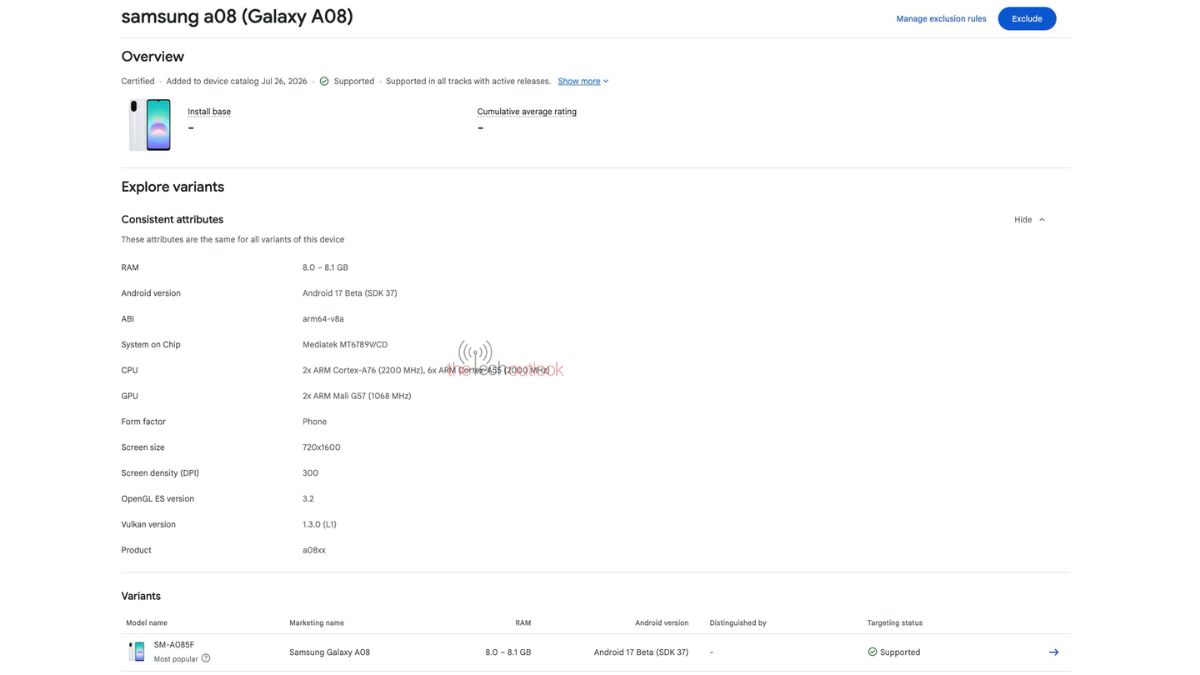Click the RAM column header in Variants

(523, 623)
